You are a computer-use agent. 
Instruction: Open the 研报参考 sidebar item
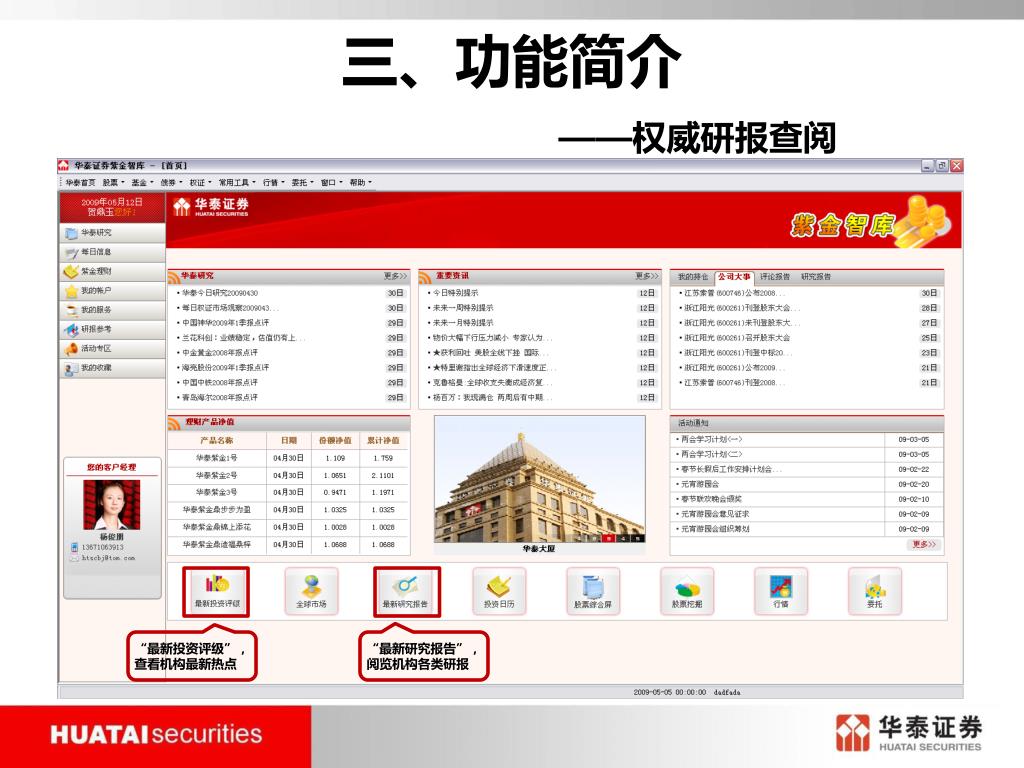pos(112,329)
